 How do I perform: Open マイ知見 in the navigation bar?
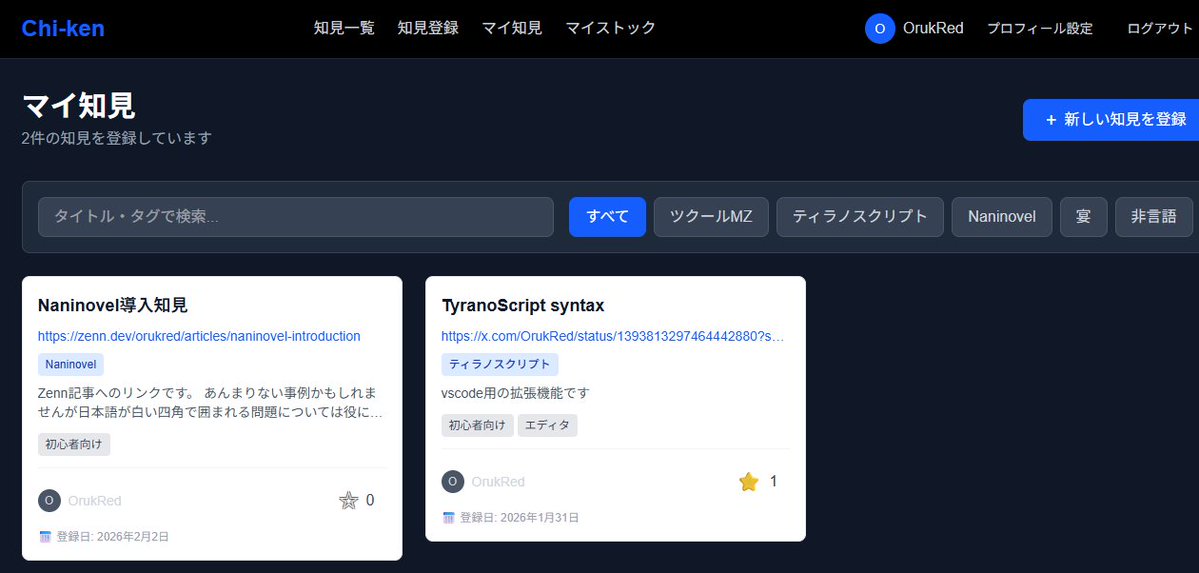click(x=512, y=28)
